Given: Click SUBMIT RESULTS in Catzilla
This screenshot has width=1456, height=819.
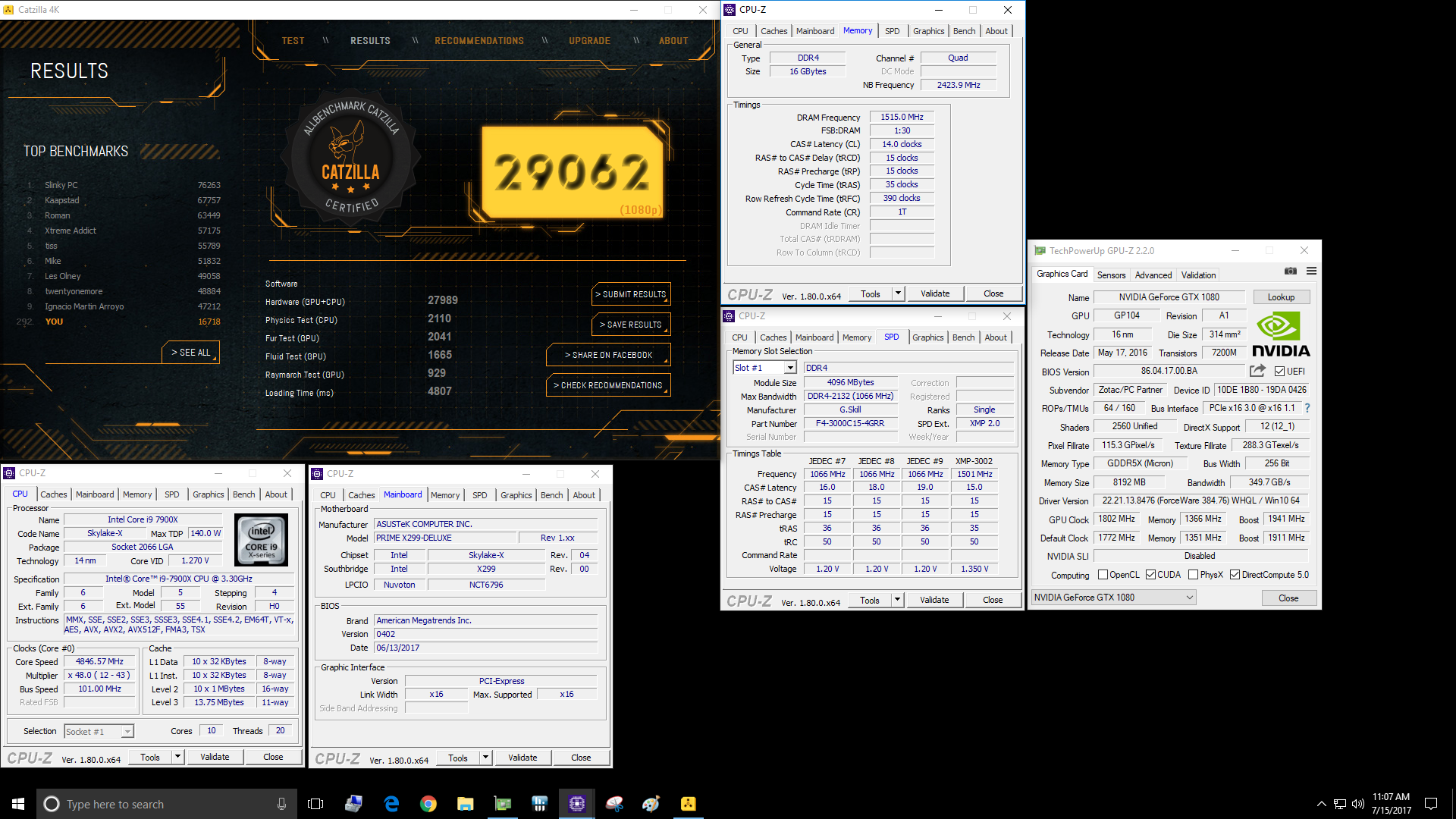Looking at the screenshot, I should pyautogui.click(x=631, y=294).
